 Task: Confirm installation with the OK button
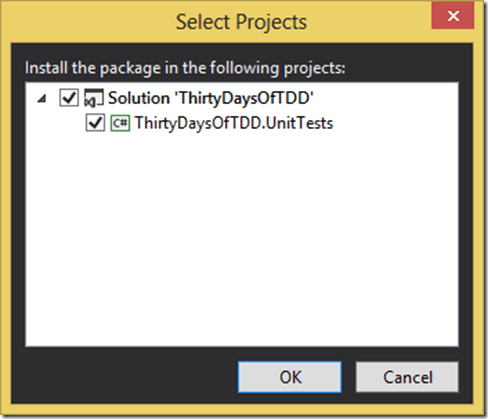290,377
